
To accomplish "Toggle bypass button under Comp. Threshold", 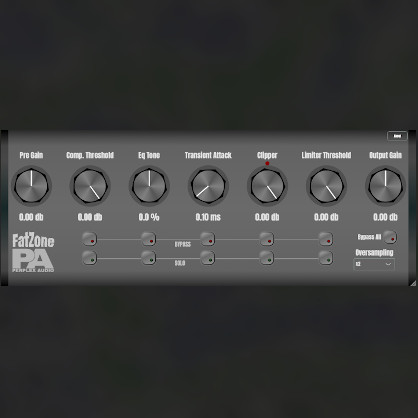I will [89, 239].
